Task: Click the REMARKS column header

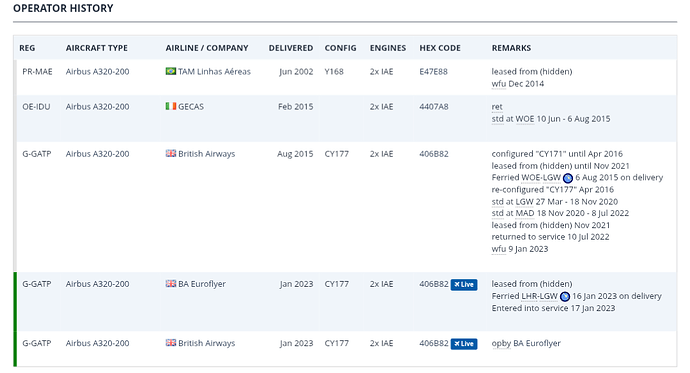Action: pyautogui.click(x=511, y=48)
